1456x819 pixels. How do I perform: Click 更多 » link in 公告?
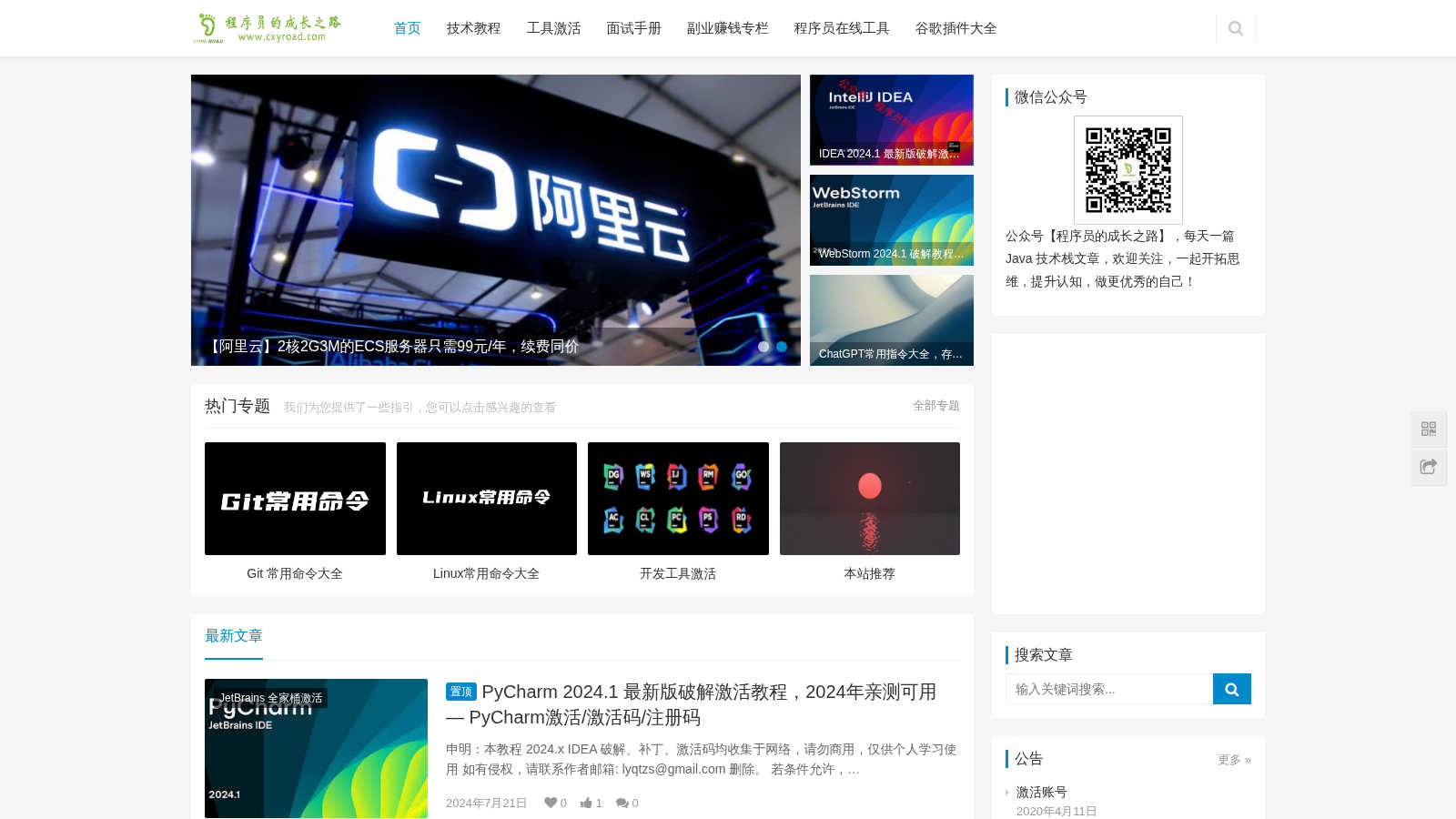pos(1234,760)
